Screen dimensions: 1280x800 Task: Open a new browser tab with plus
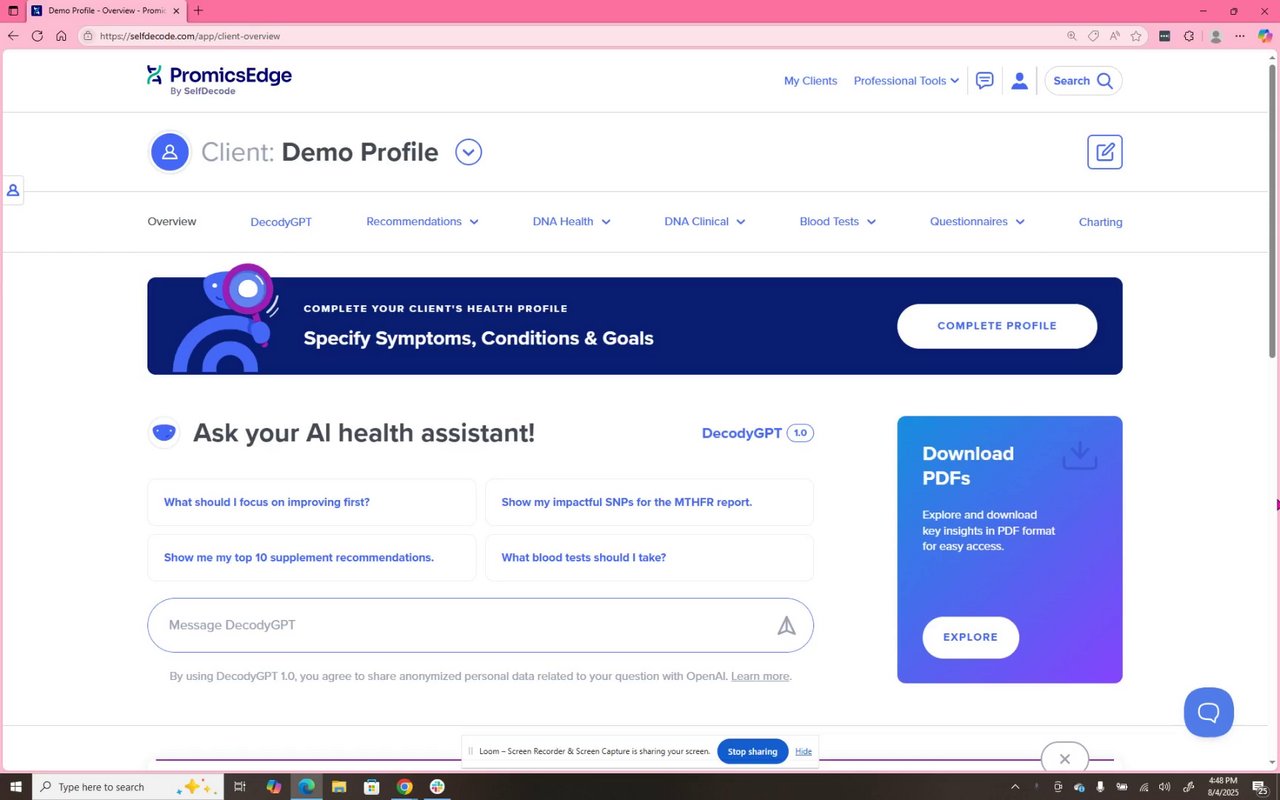pyautogui.click(x=198, y=11)
